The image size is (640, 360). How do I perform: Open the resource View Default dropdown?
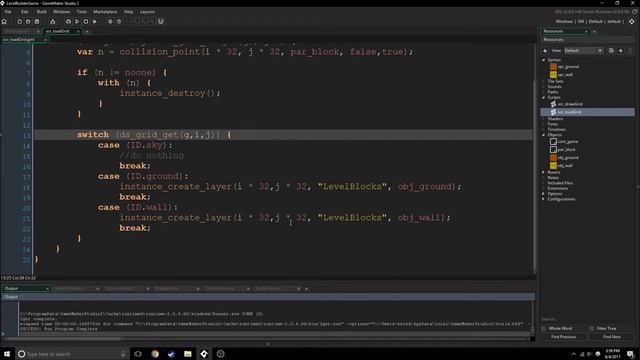click(x=583, y=51)
